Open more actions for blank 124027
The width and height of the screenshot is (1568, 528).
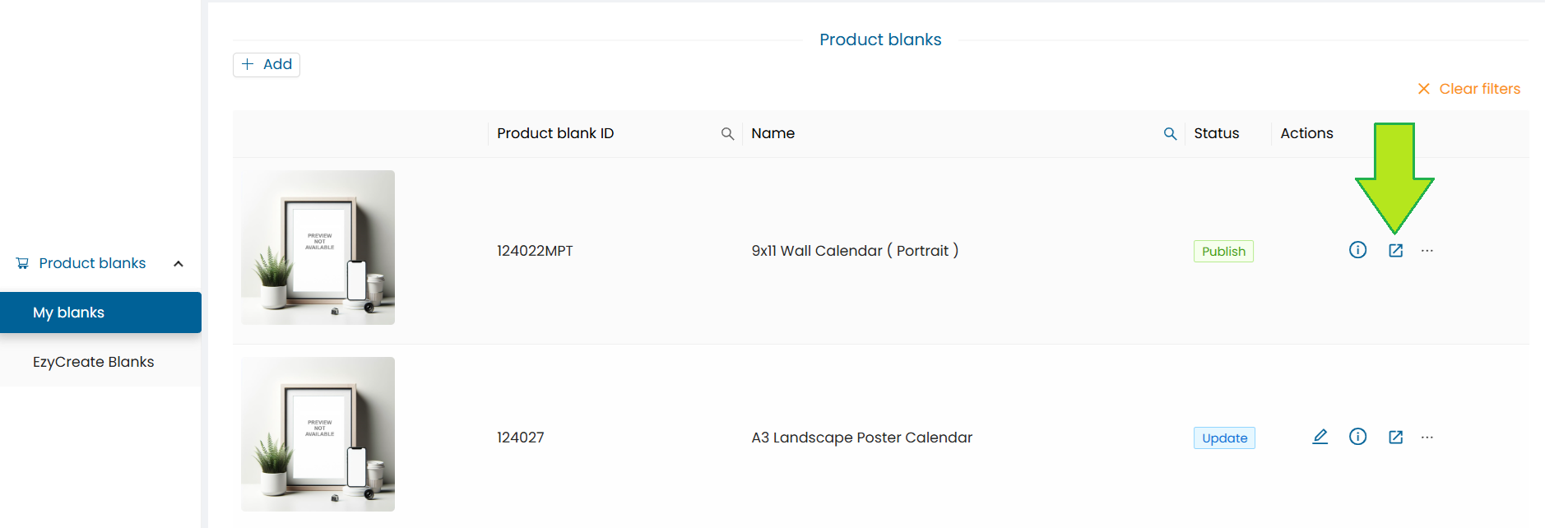(x=1427, y=438)
